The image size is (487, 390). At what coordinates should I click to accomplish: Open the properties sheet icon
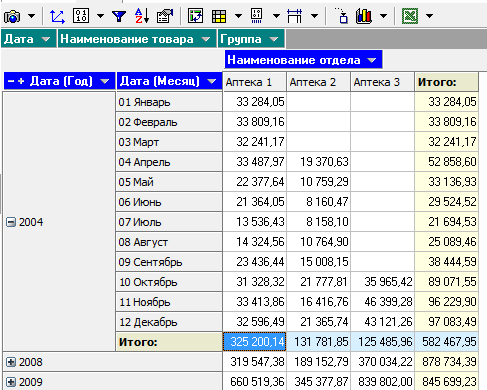pyautogui.click(x=165, y=16)
